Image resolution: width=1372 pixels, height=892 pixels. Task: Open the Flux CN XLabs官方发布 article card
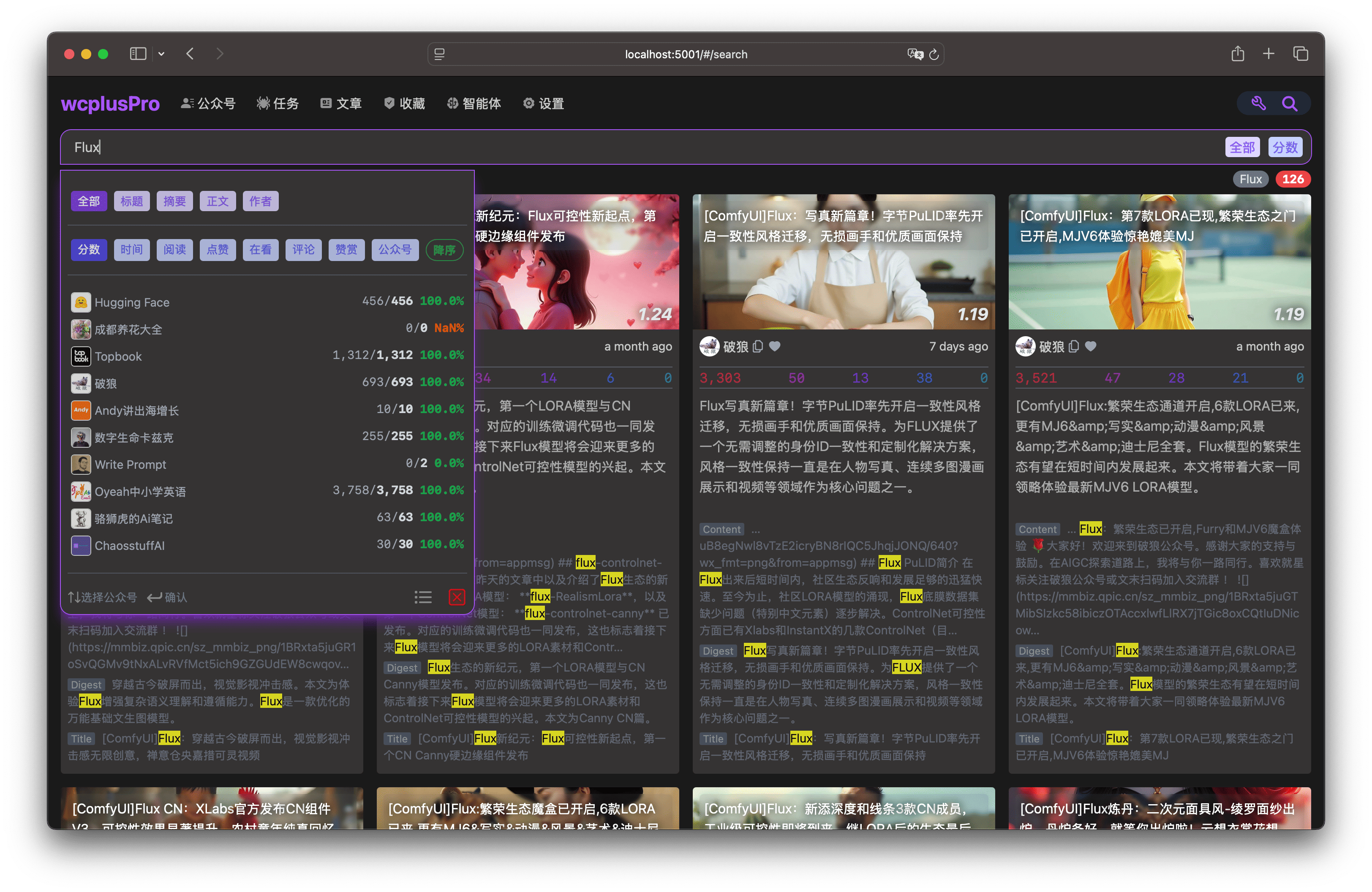point(212,808)
